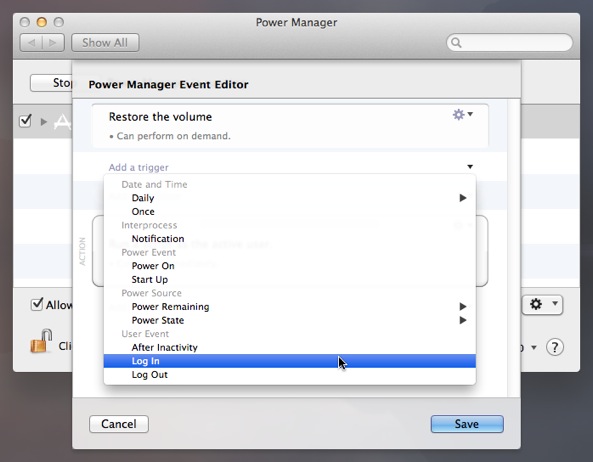The image size is (593, 462).
Task: Click into the search field
Action: [509, 43]
